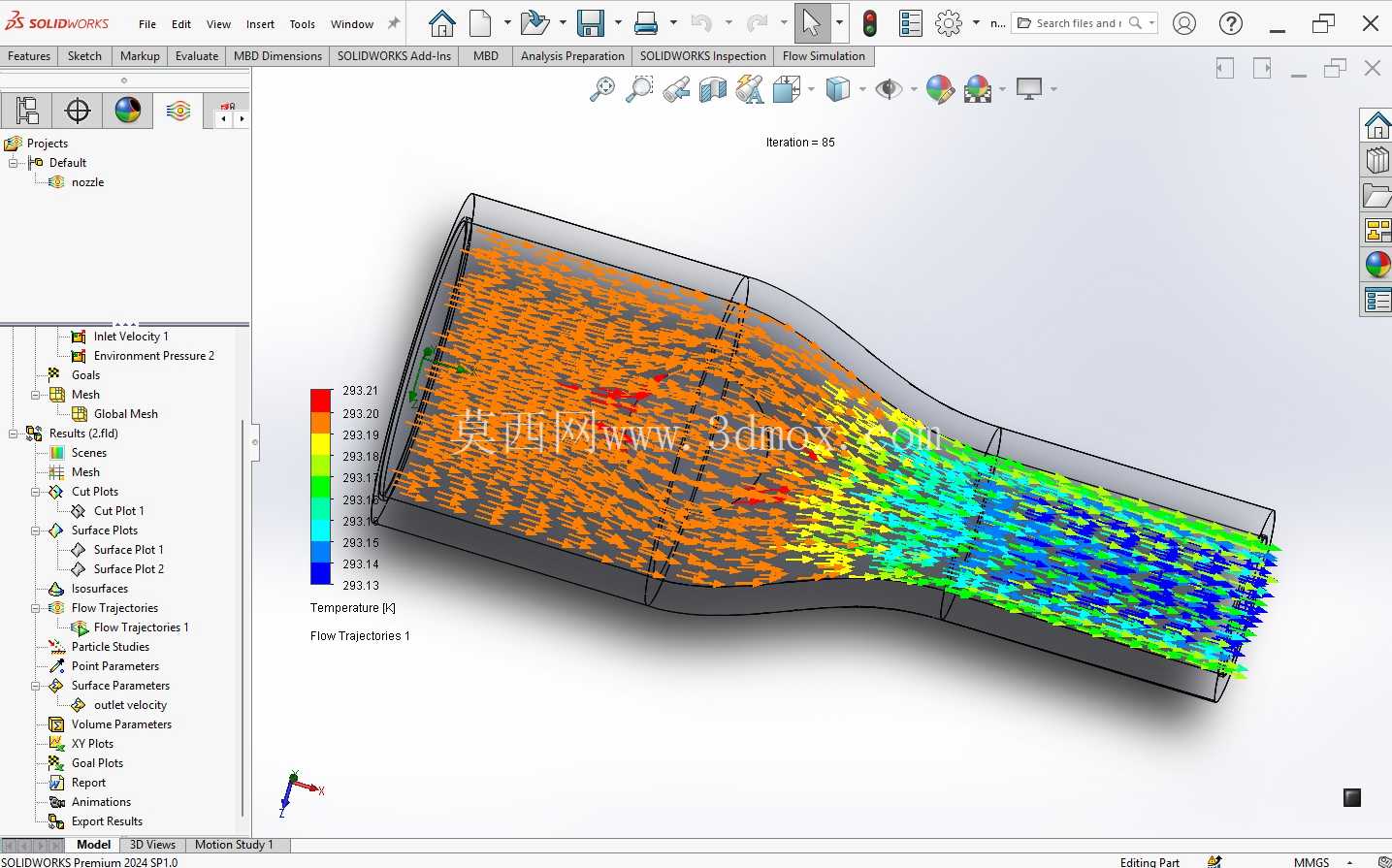Screen dimensions: 1392x868
Task: Open the File menu
Action: click(x=147, y=24)
